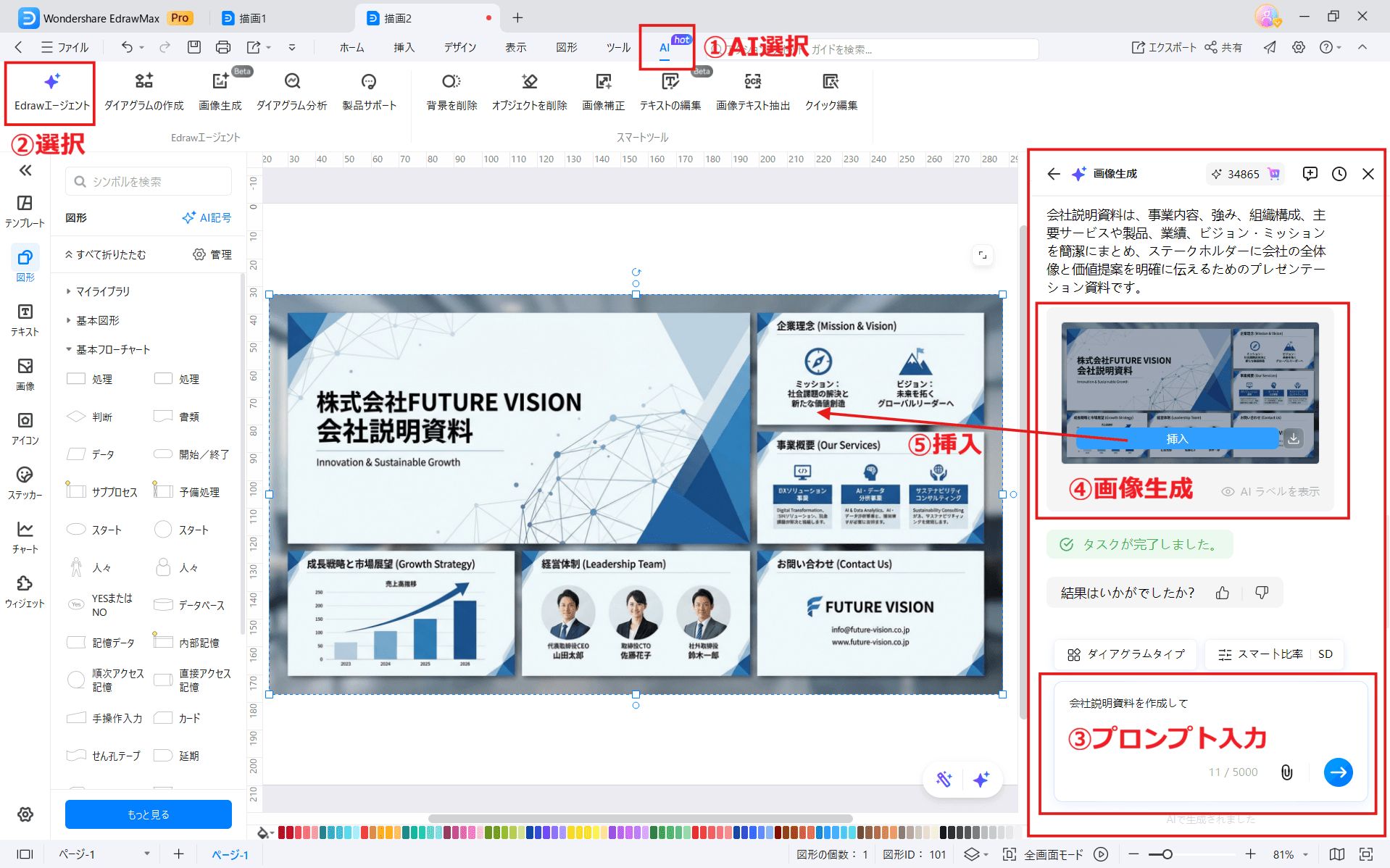Image resolution: width=1390 pixels, height=868 pixels.
Task: Open the Edrawエージェント panel
Action: [x=49, y=91]
